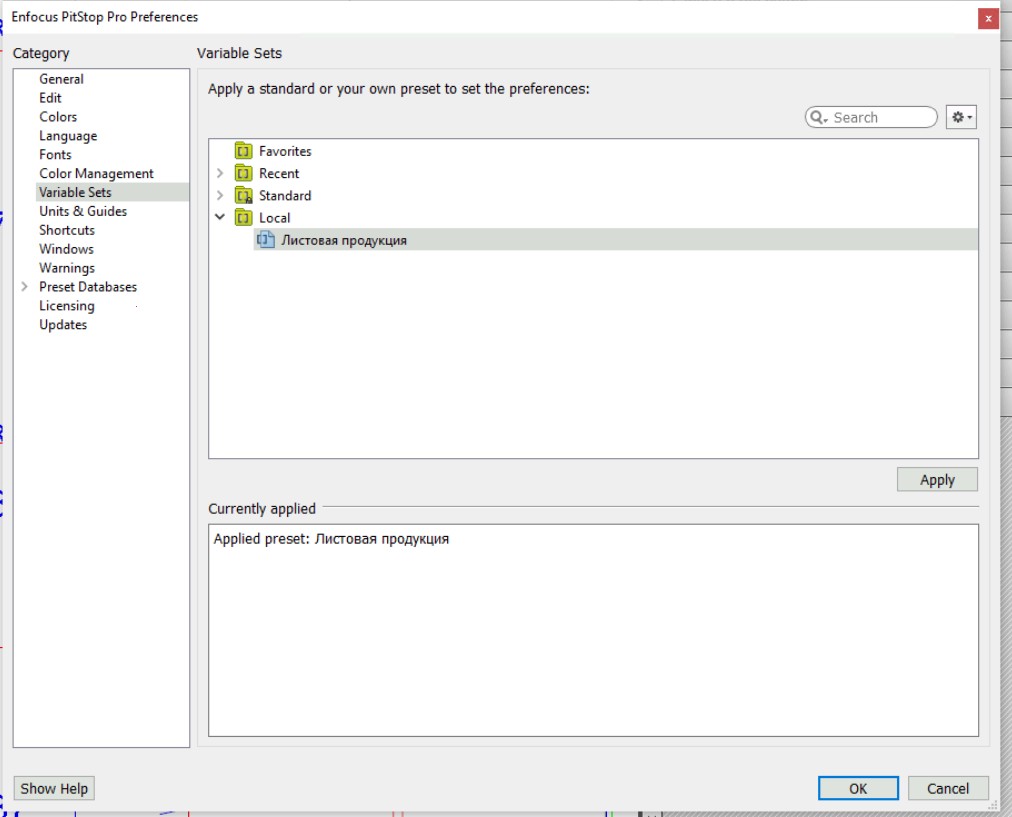The height and width of the screenshot is (817, 1012).
Task: Select the Recent folder label
Action: [279, 173]
